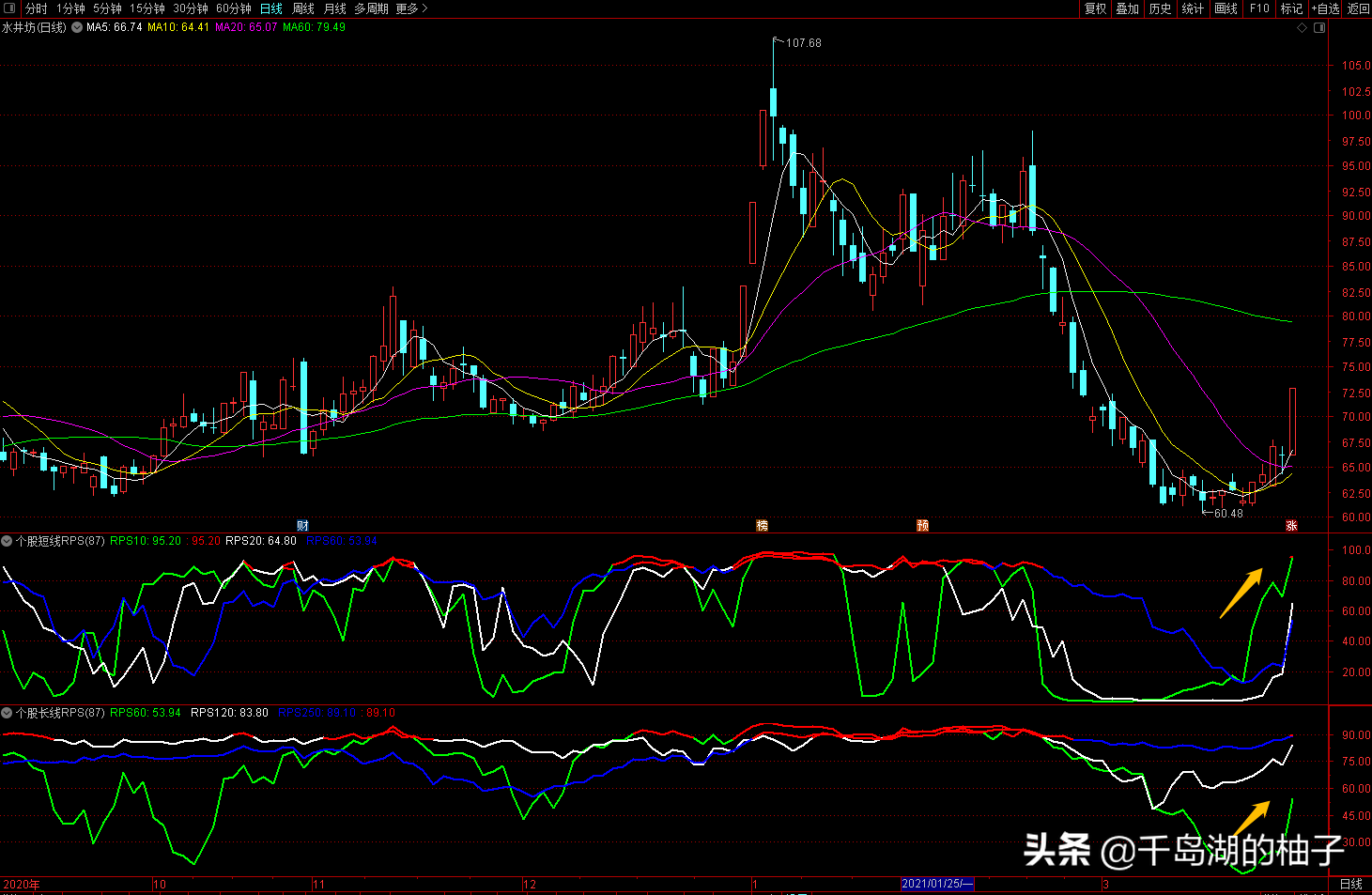Click 个股短线RPS(87) indicator title

pos(60,541)
